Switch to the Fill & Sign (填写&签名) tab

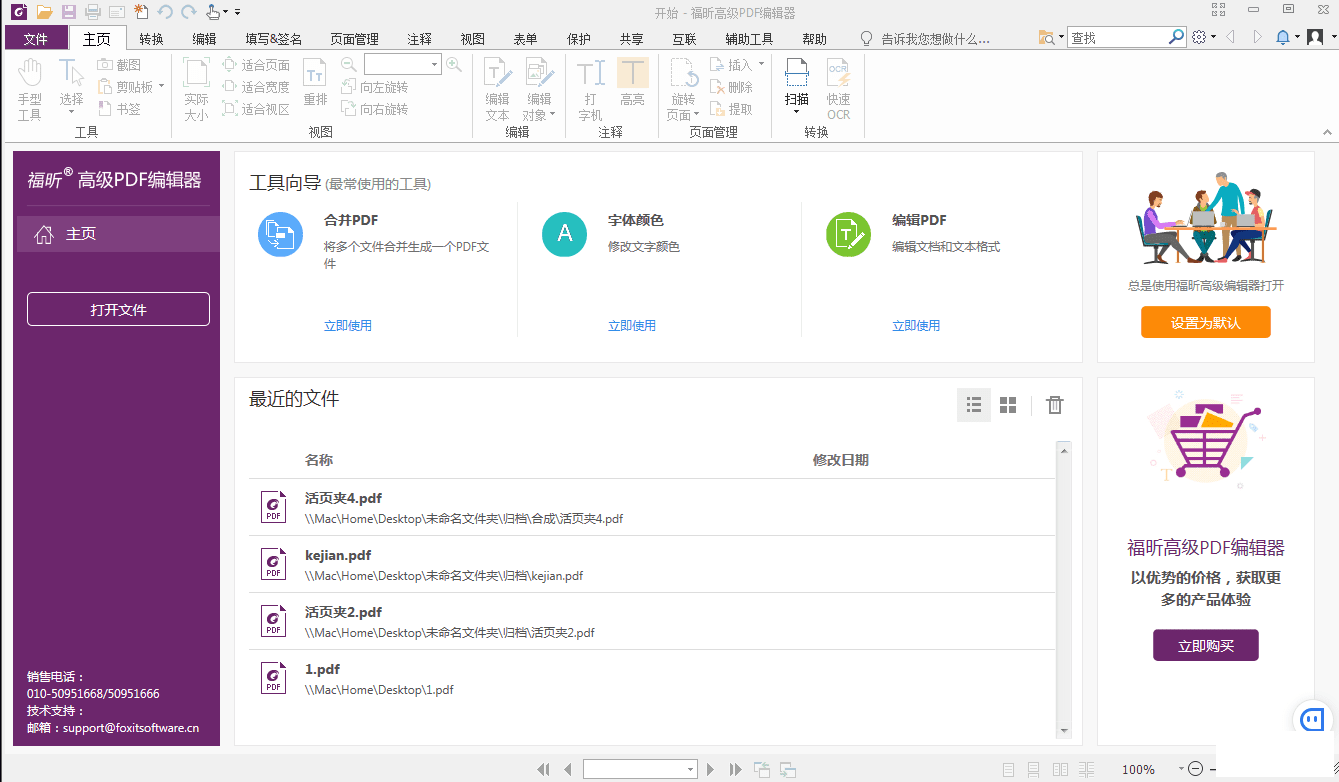(272, 39)
